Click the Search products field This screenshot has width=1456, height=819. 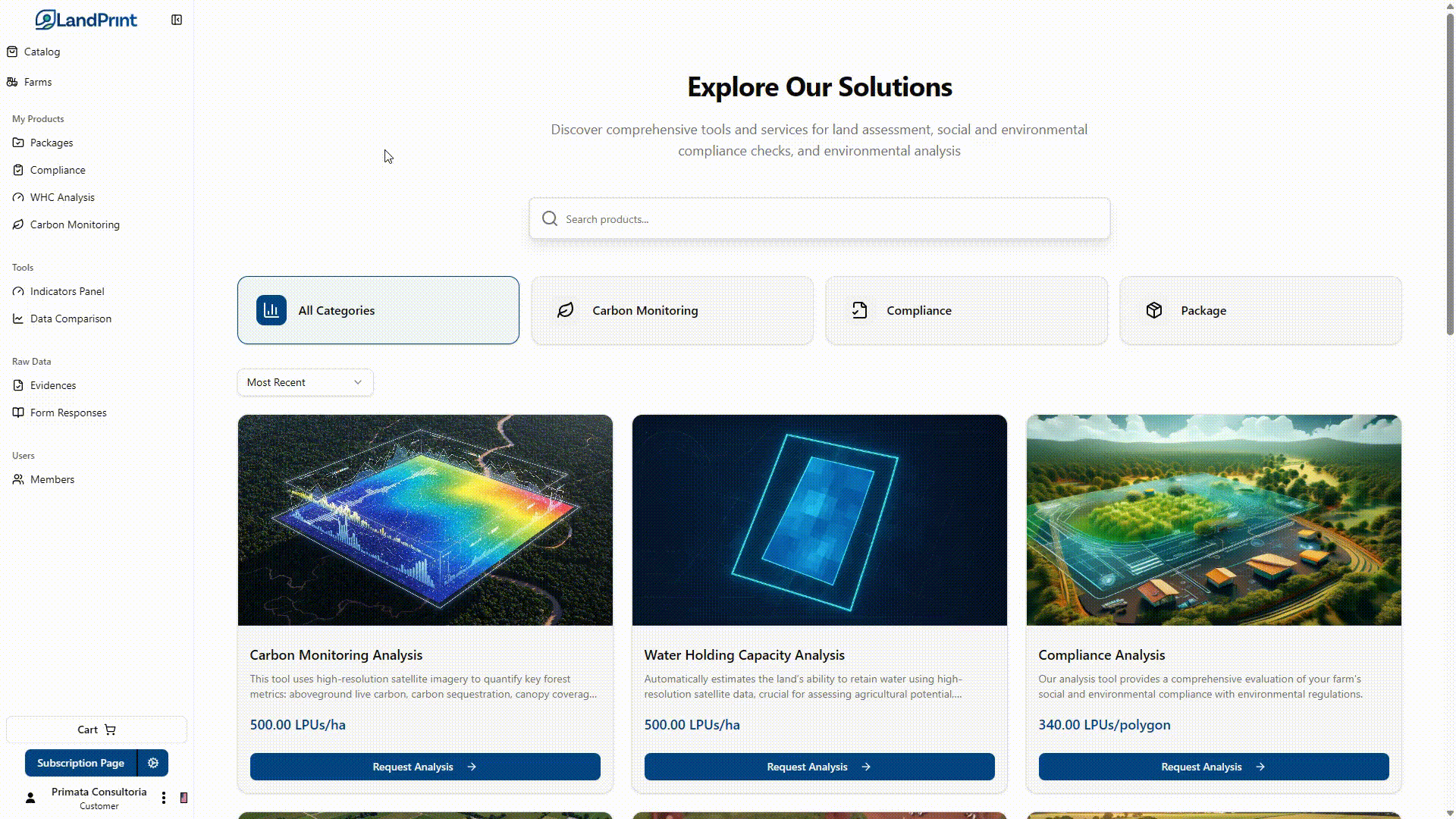point(819,219)
